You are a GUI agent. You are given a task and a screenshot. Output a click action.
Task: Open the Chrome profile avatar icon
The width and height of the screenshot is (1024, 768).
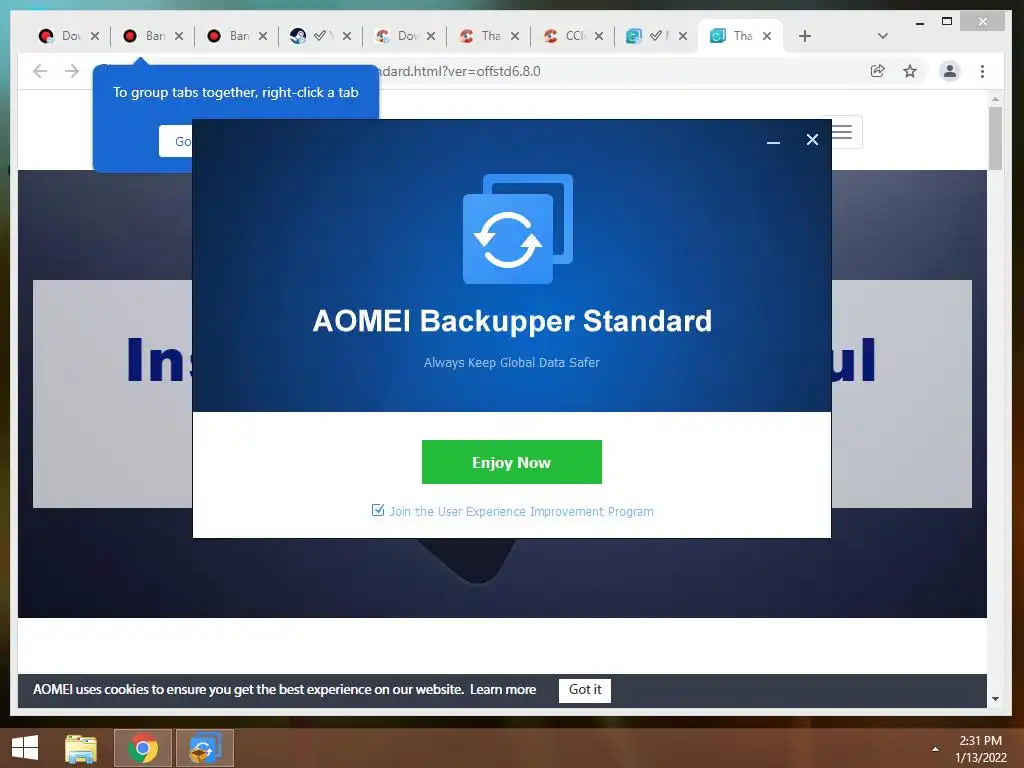click(x=950, y=71)
